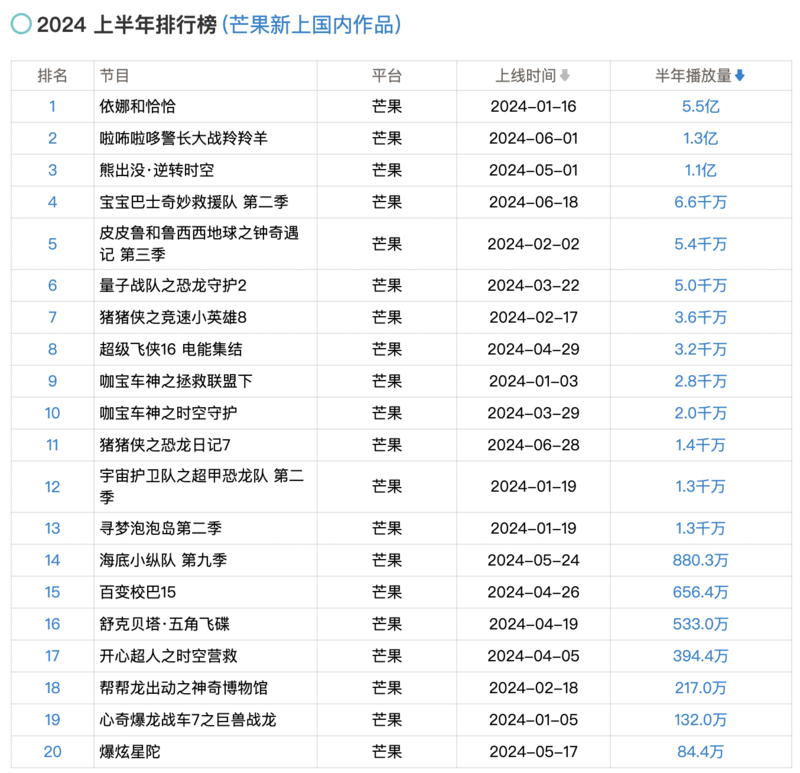This screenshot has width=800, height=773.
Task: Click the teal circle icon before the 2024 title
Action: tap(21, 24)
